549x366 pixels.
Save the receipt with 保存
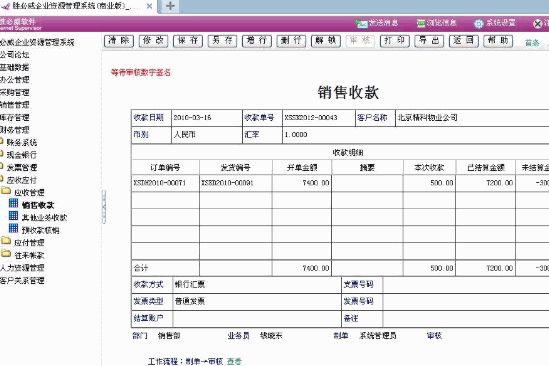coord(188,41)
